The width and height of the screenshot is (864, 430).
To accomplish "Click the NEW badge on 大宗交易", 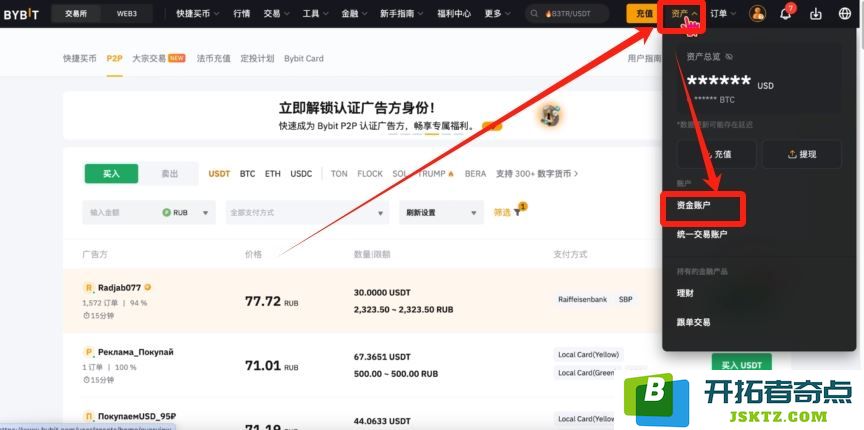I will 176,58.
